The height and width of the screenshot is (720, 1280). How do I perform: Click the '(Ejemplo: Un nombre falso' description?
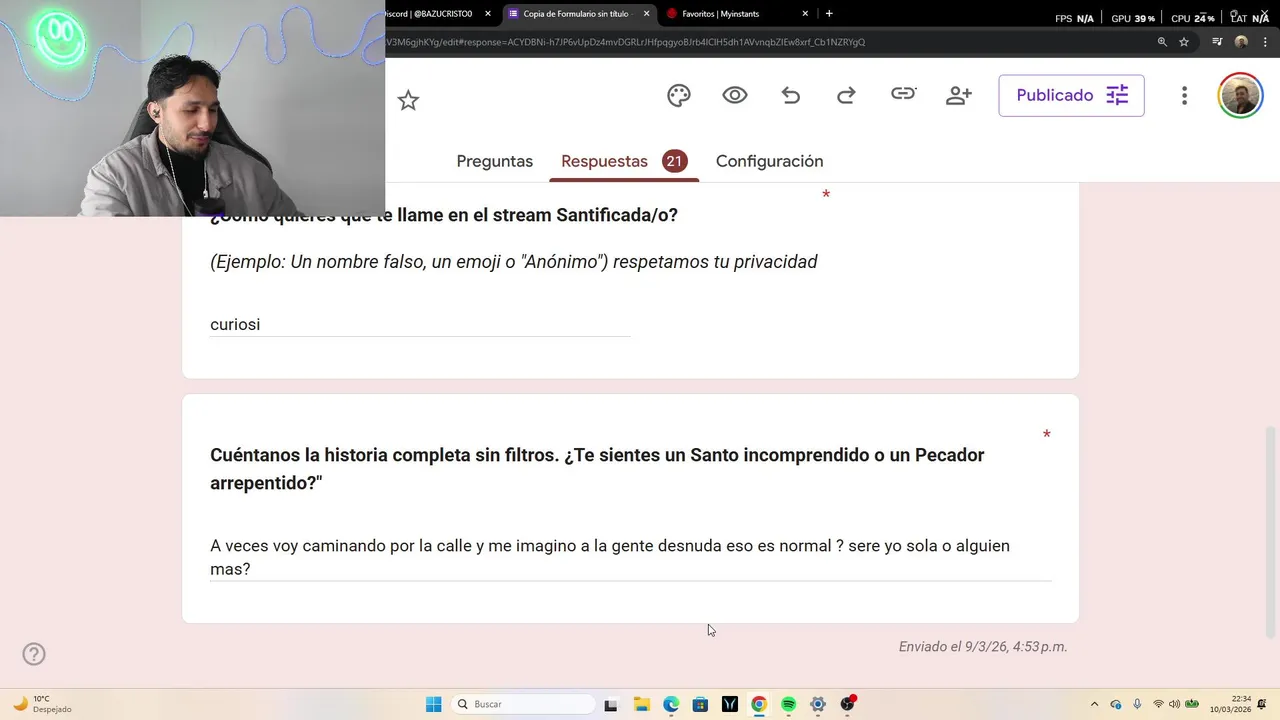click(x=514, y=262)
